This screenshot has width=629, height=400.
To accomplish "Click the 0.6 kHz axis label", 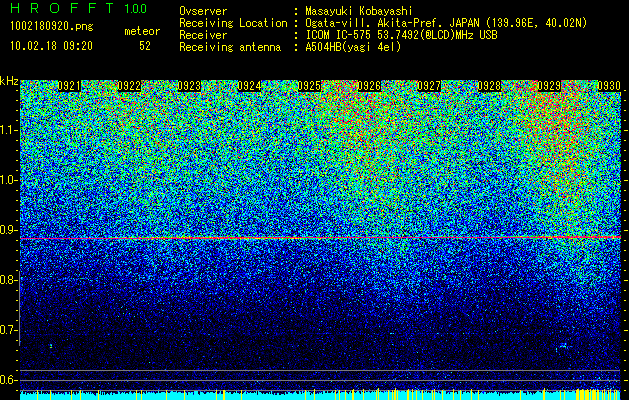I will 8,380.
